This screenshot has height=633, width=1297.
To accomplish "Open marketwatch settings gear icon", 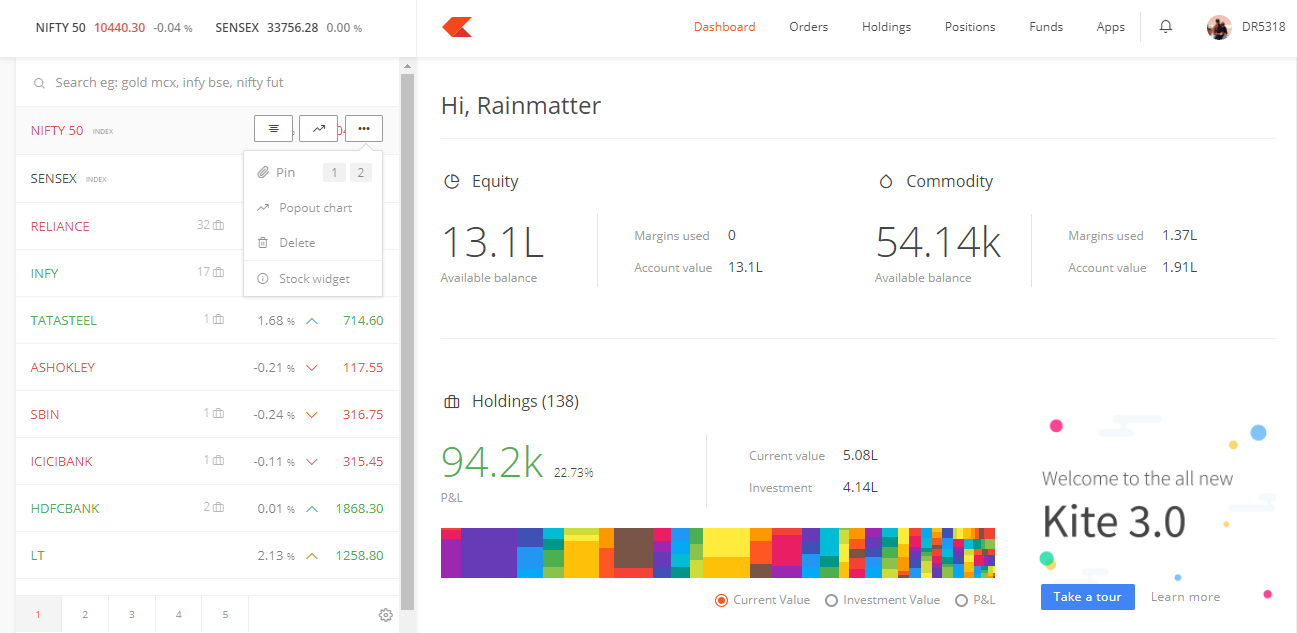I will tap(385, 615).
